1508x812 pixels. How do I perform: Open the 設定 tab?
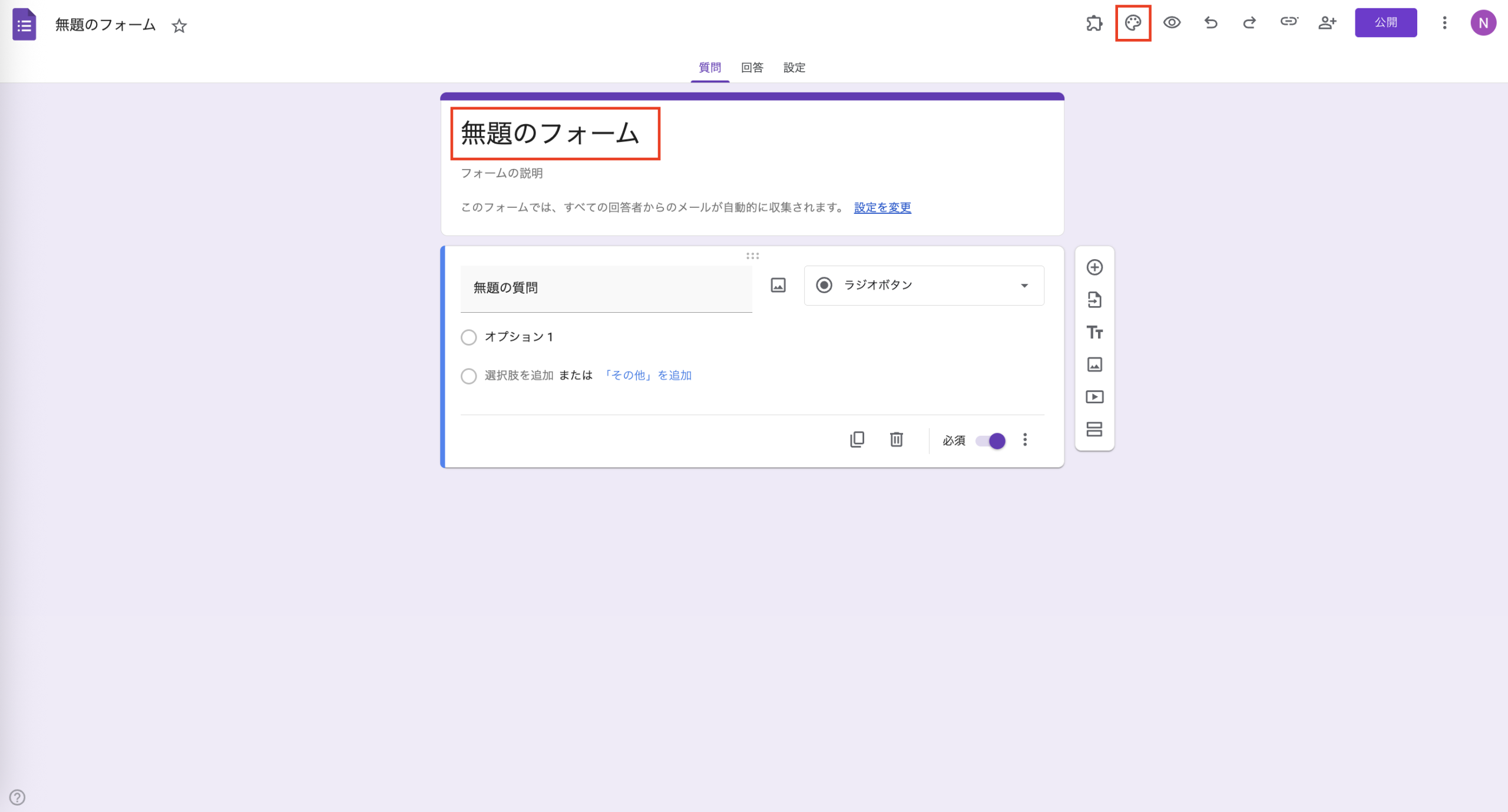click(794, 68)
